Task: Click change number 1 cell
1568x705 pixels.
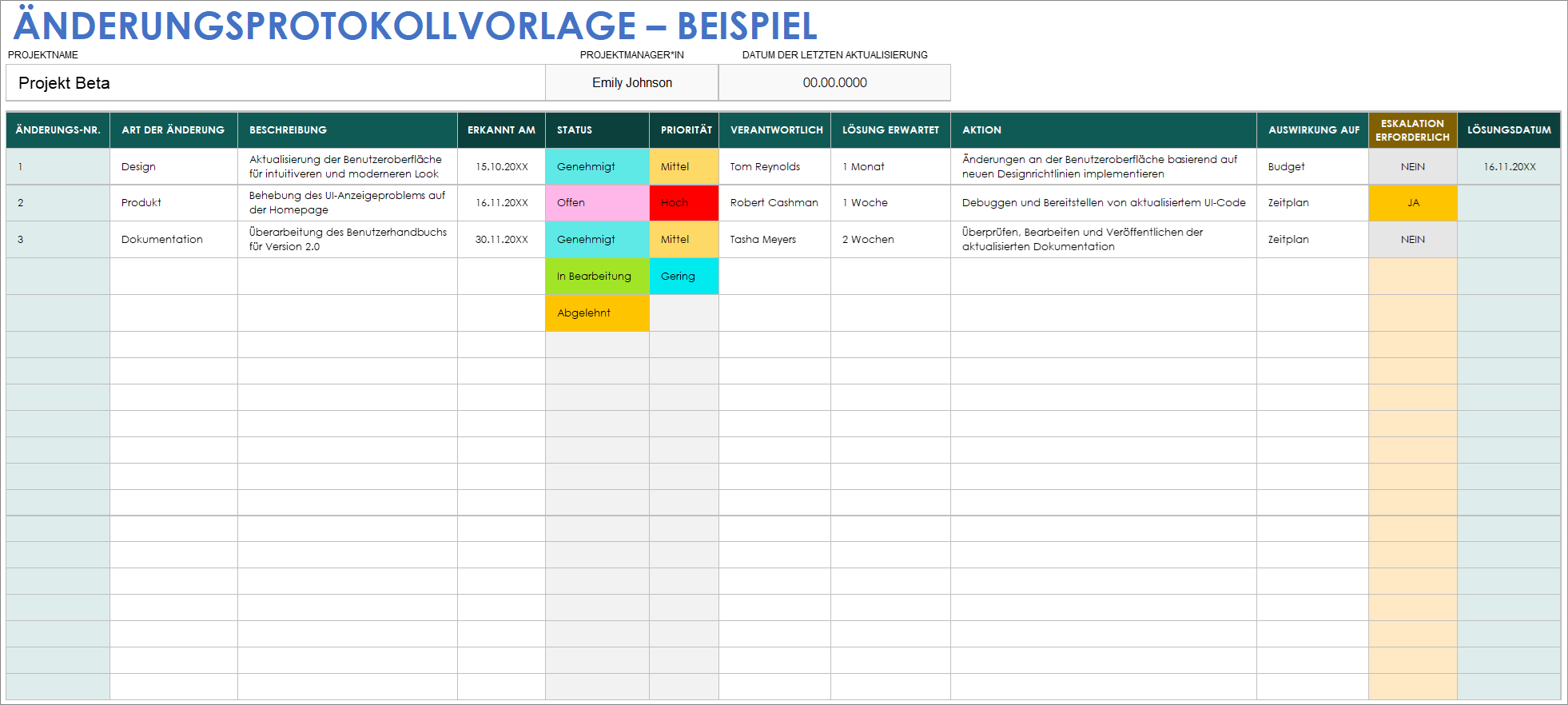Action: click(x=58, y=167)
